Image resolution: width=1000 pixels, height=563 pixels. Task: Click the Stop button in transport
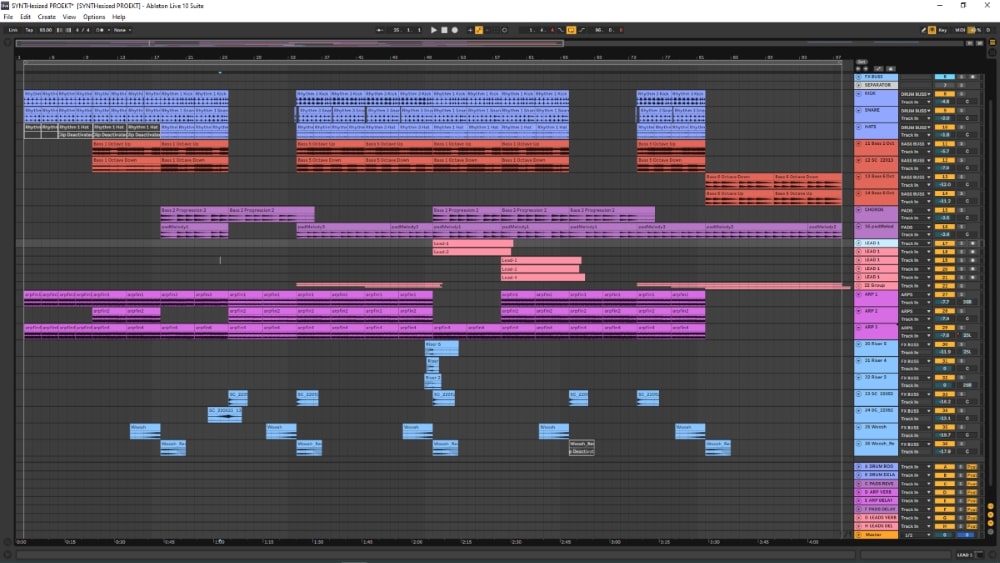click(444, 30)
